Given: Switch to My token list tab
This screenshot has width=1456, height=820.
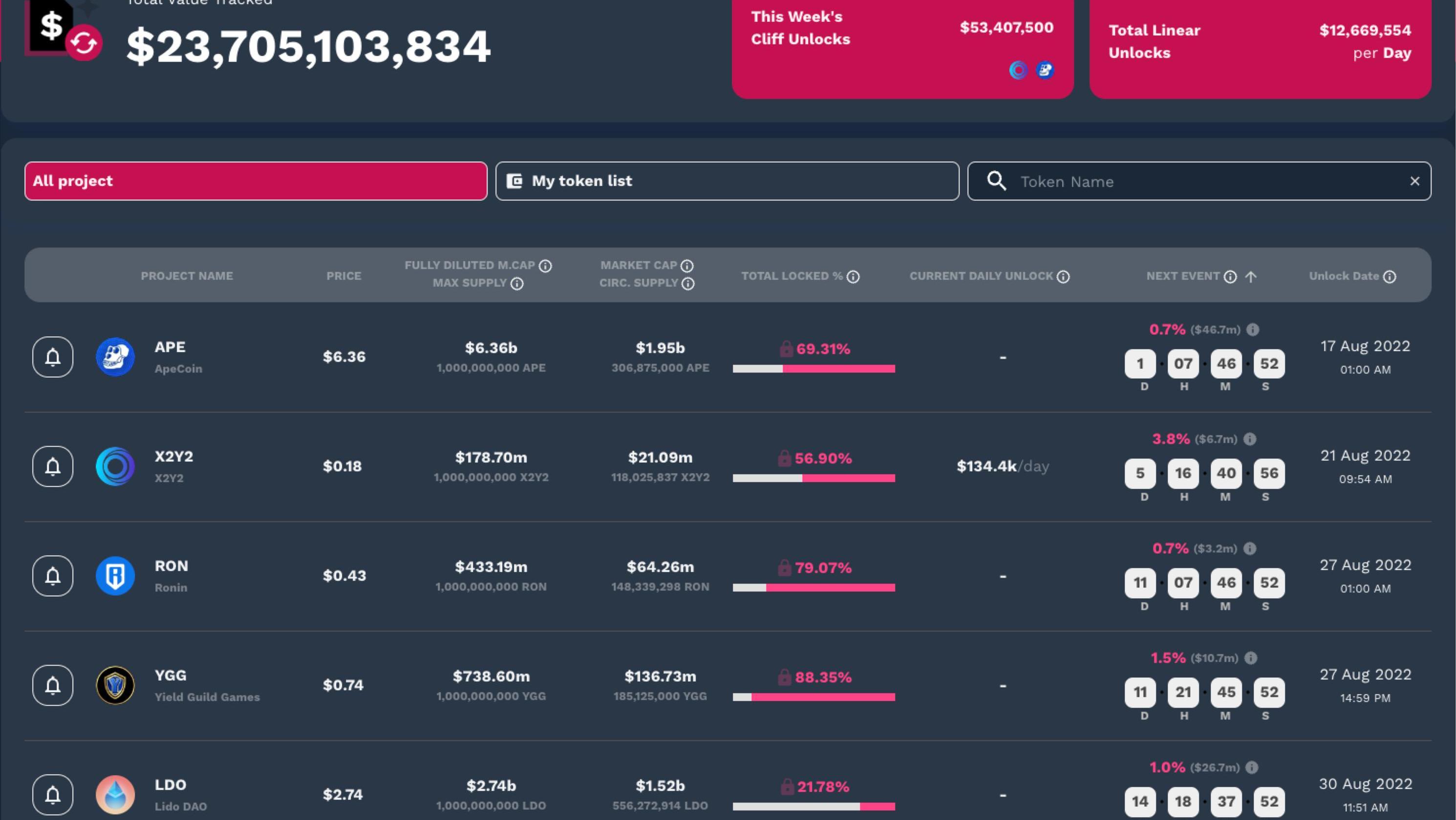Looking at the screenshot, I should pos(727,181).
